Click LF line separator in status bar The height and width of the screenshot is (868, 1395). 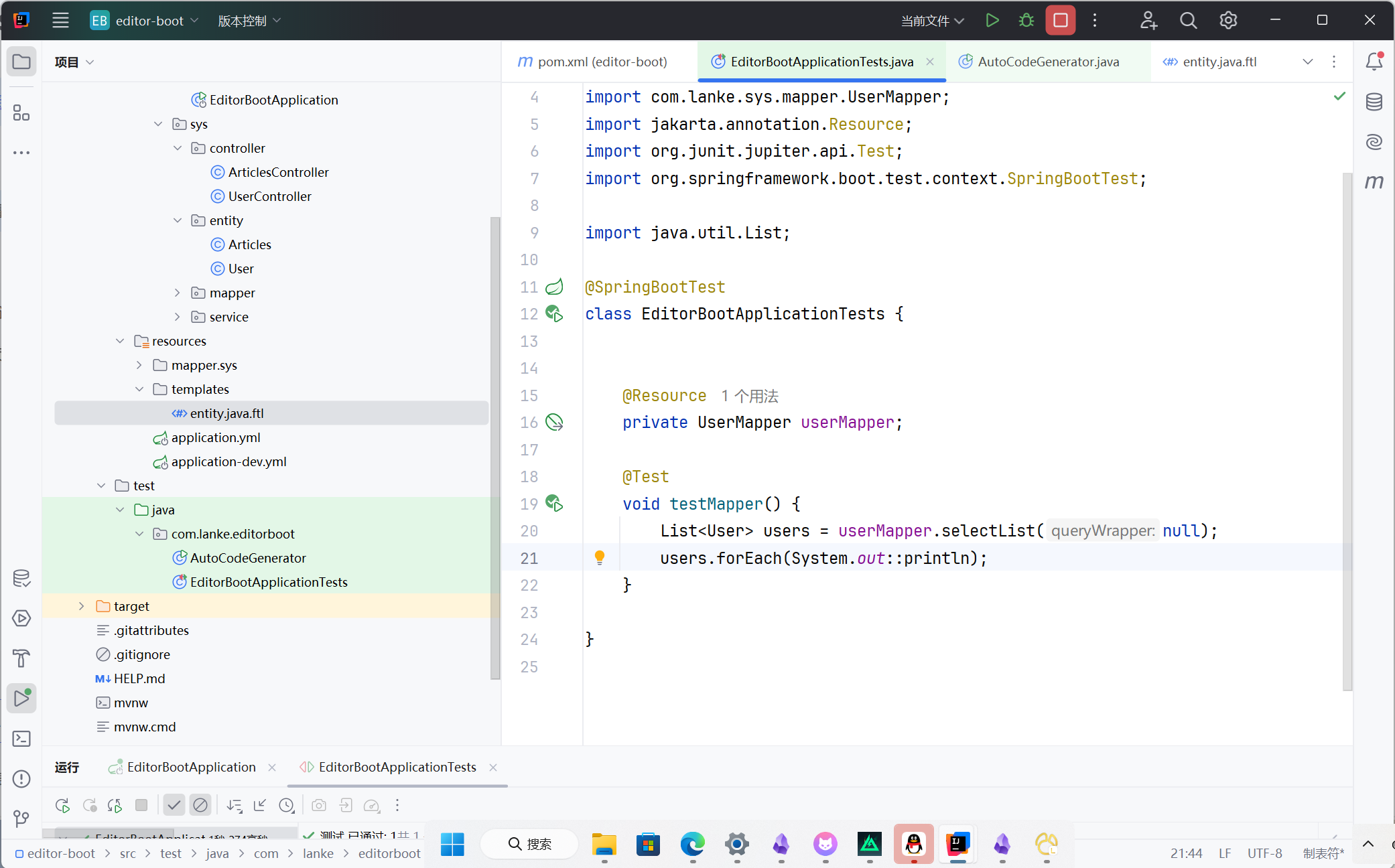click(1225, 853)
